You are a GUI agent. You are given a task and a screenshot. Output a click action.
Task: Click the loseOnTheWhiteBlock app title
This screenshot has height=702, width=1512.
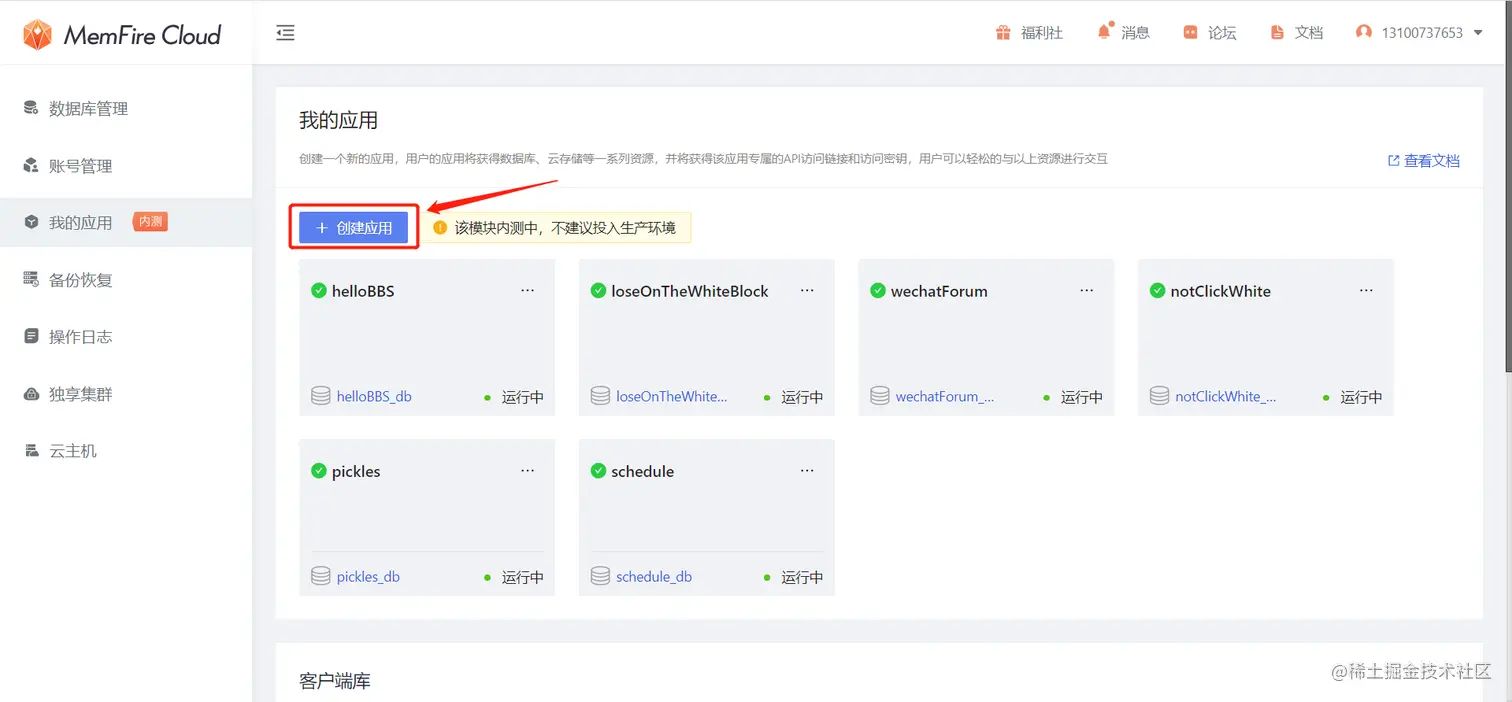click(x=690, y=291)
